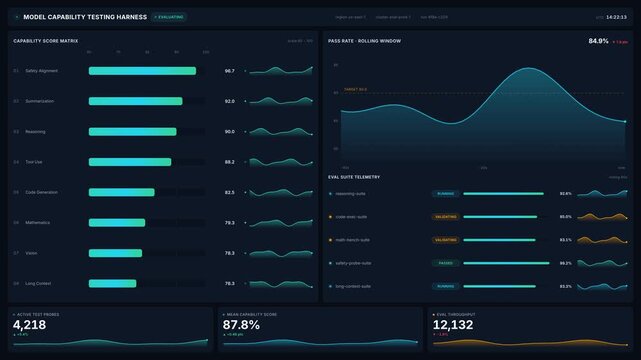The width and height of the screenshot is (641, 360).
Task: Select the code-exec-suite row name
Action: pyautogui.click(x=351, y=217)
